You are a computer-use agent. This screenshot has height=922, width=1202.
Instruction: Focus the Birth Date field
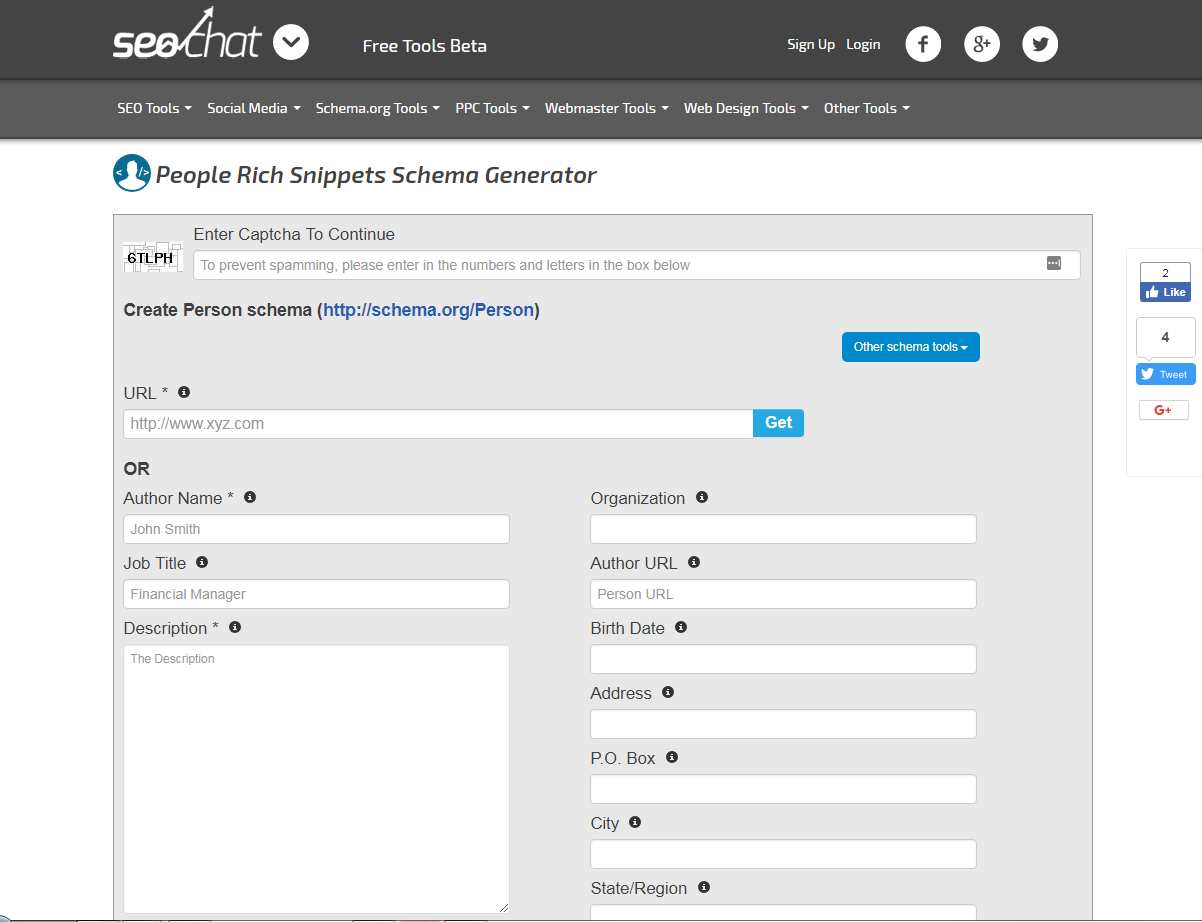(783, 659)
